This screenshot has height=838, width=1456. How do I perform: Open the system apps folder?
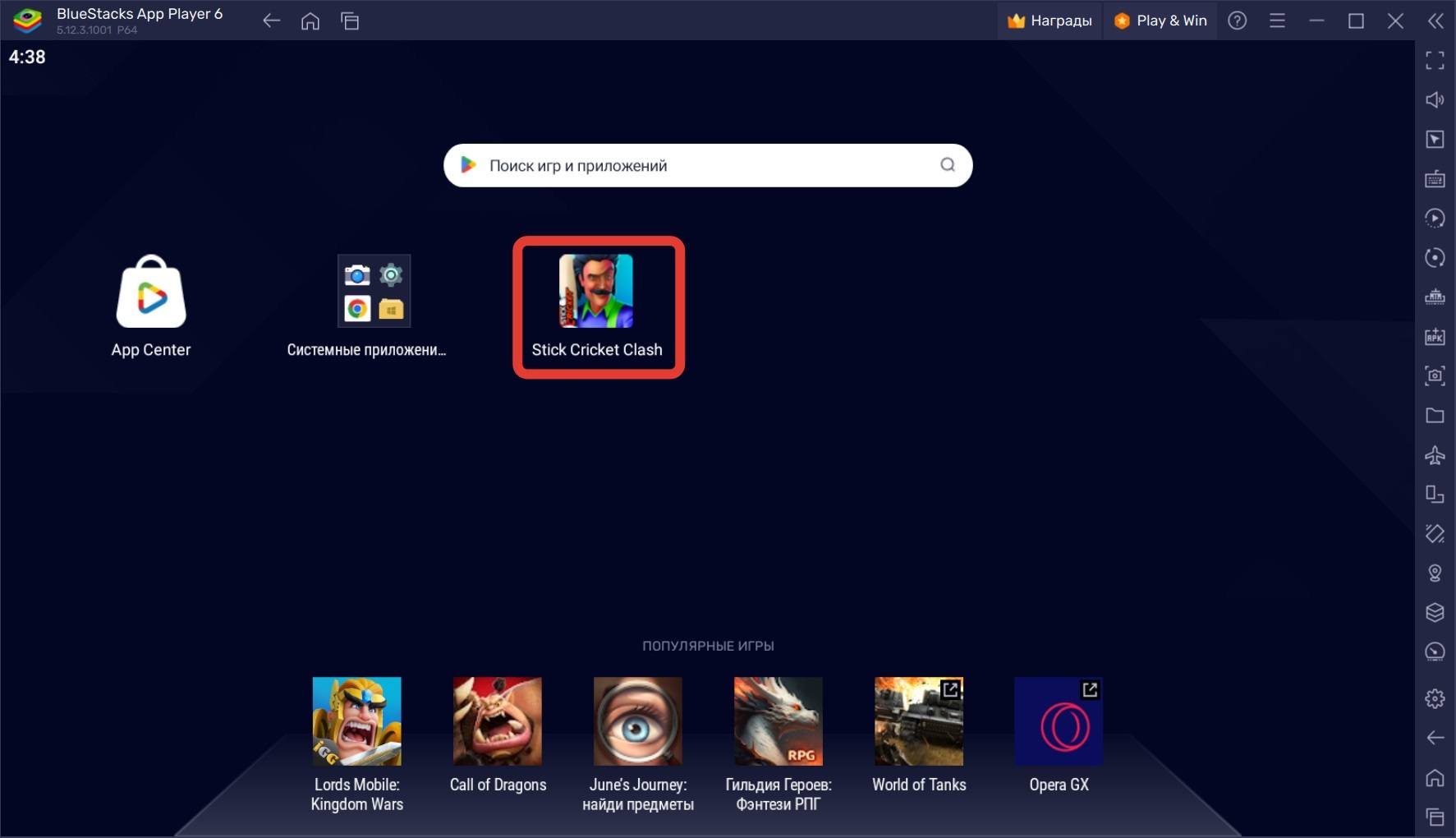coord(374,291)
